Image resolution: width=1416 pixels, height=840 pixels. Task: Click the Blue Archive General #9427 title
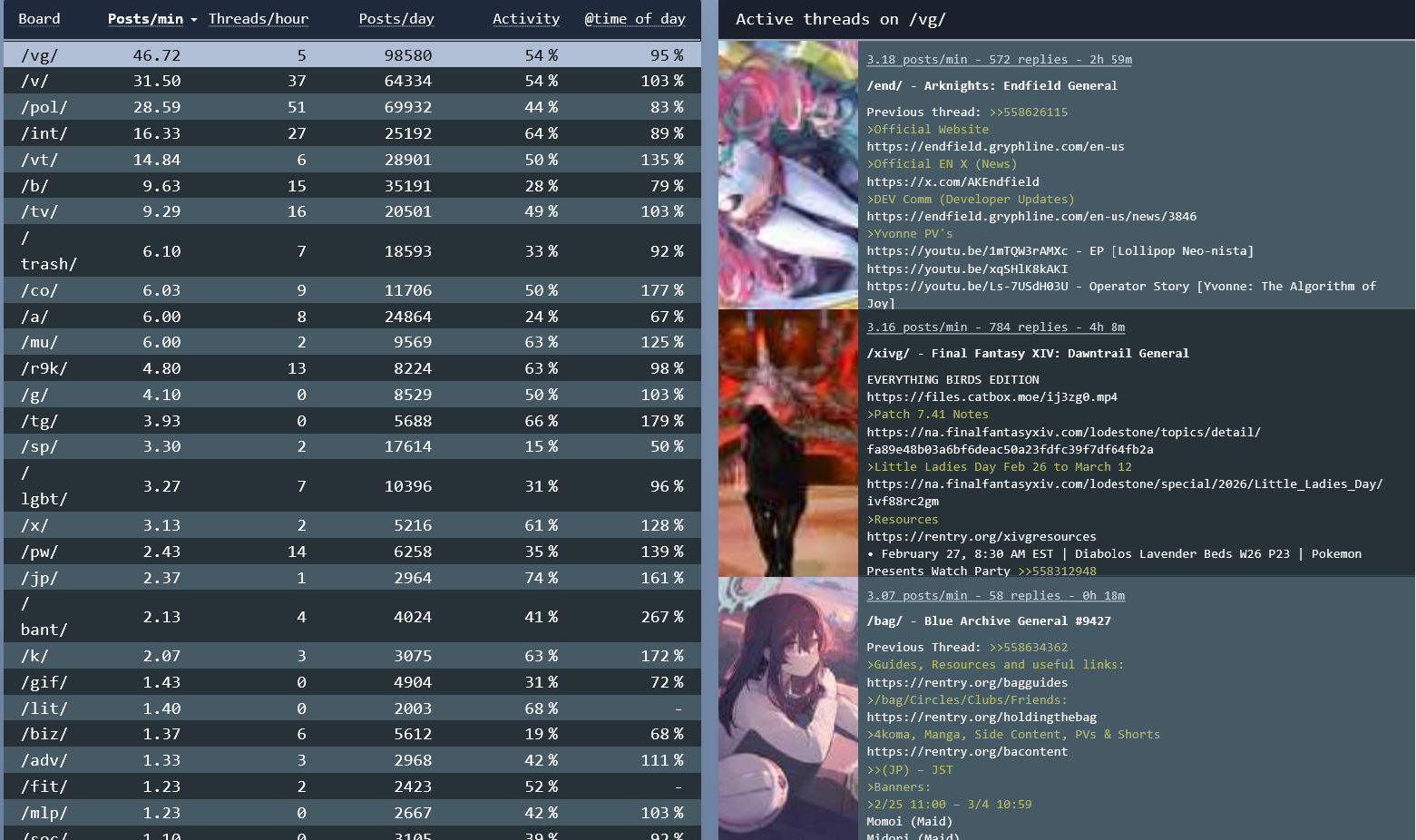pos(989,621)
